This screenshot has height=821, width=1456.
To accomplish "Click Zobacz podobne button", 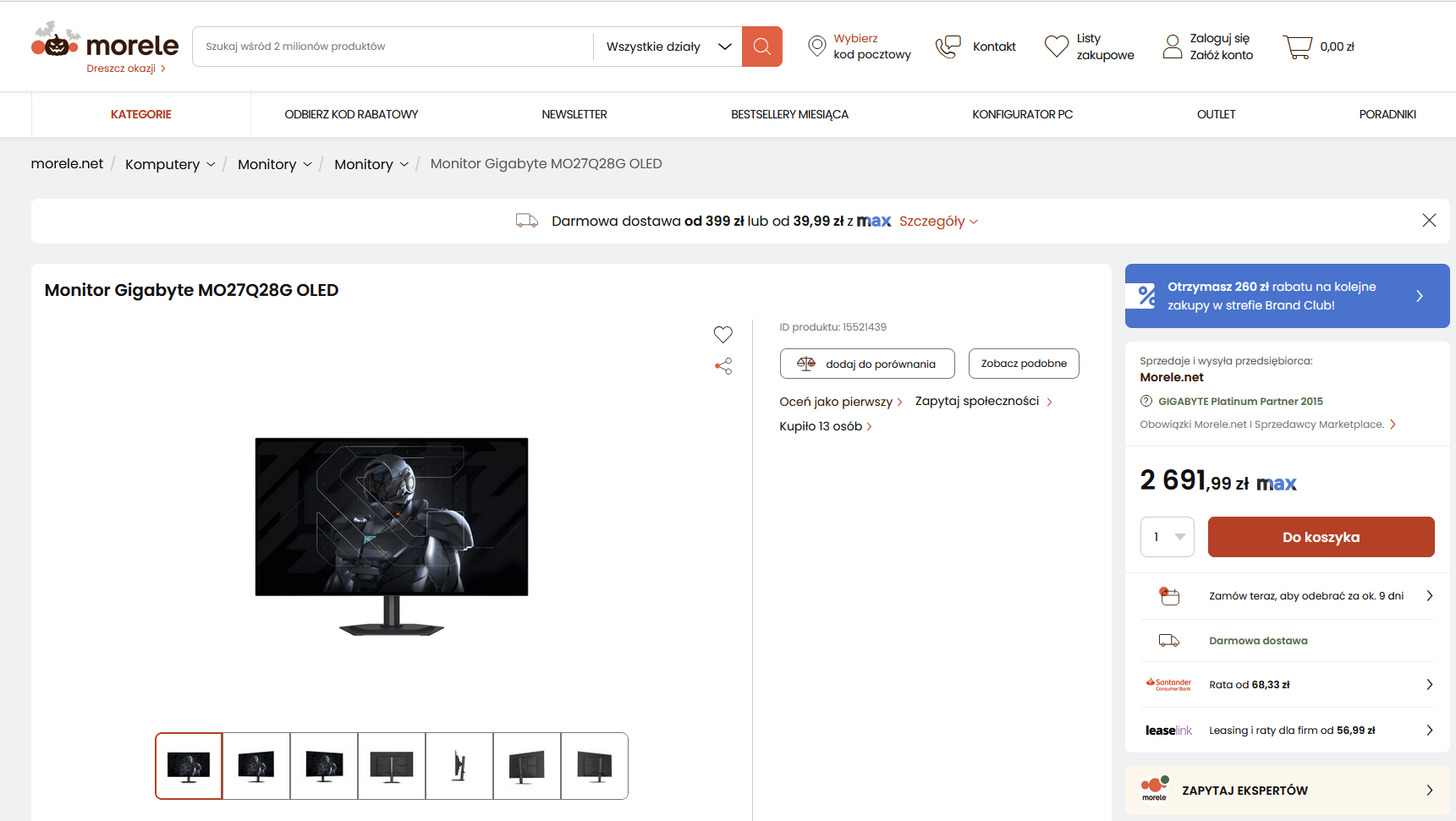I will point(1024,364).
